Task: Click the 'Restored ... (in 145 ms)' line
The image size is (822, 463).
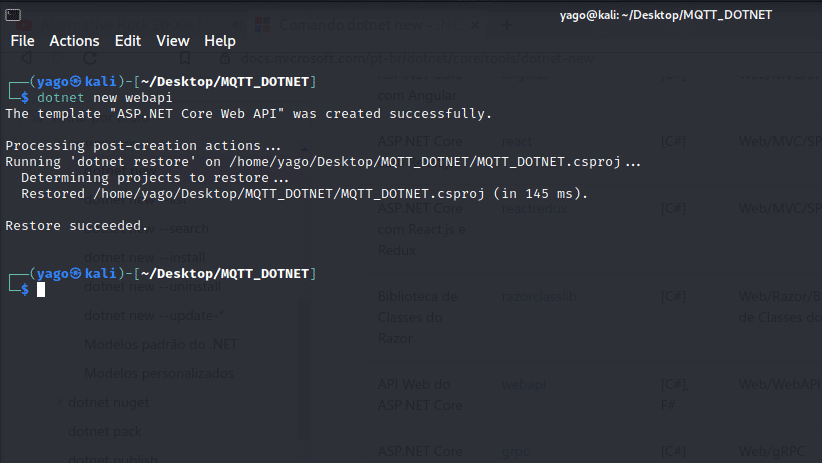Action: click(x=305, y=194)
